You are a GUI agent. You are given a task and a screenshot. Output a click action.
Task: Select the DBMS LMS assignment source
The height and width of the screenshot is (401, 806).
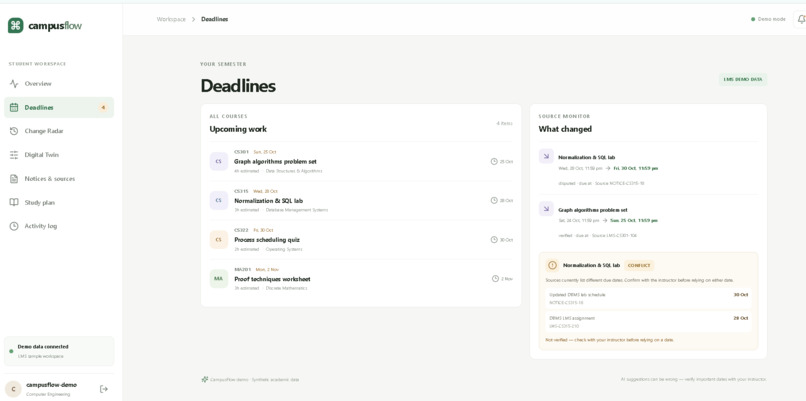click(648, 322)
